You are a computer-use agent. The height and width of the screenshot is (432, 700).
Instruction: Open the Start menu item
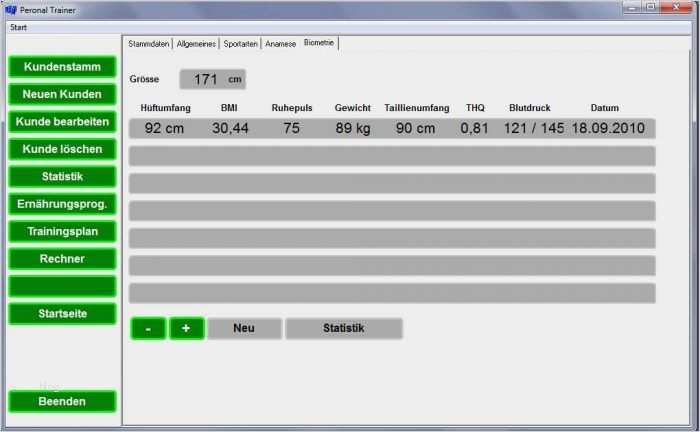point(18,28)
